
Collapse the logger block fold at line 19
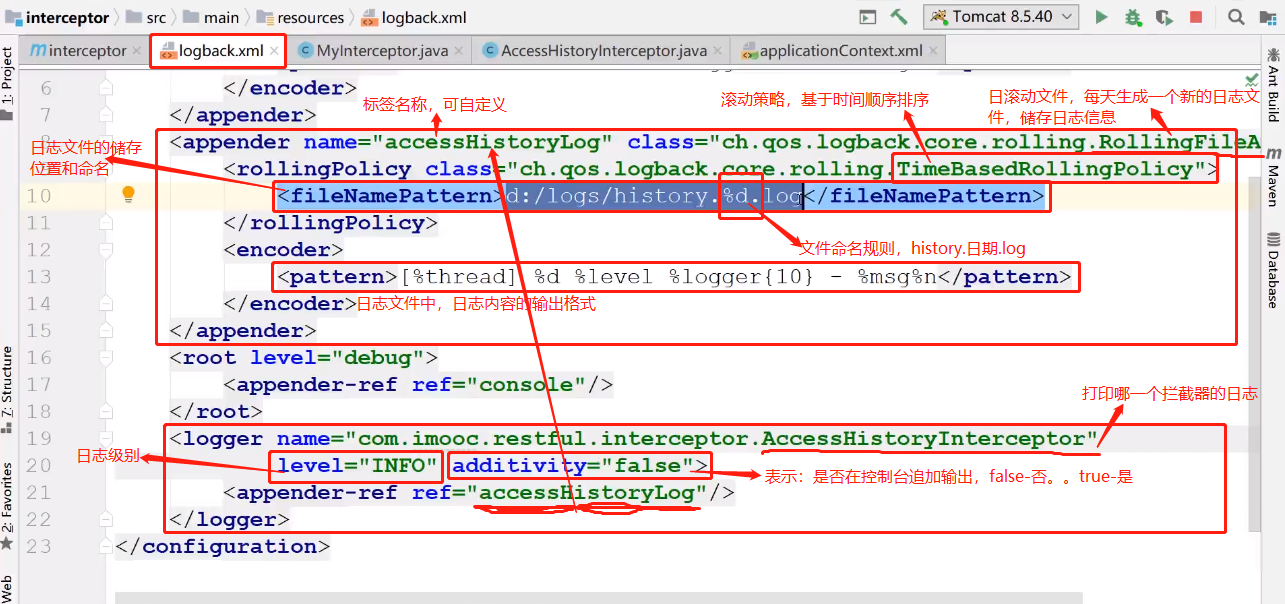pos(106,439)
